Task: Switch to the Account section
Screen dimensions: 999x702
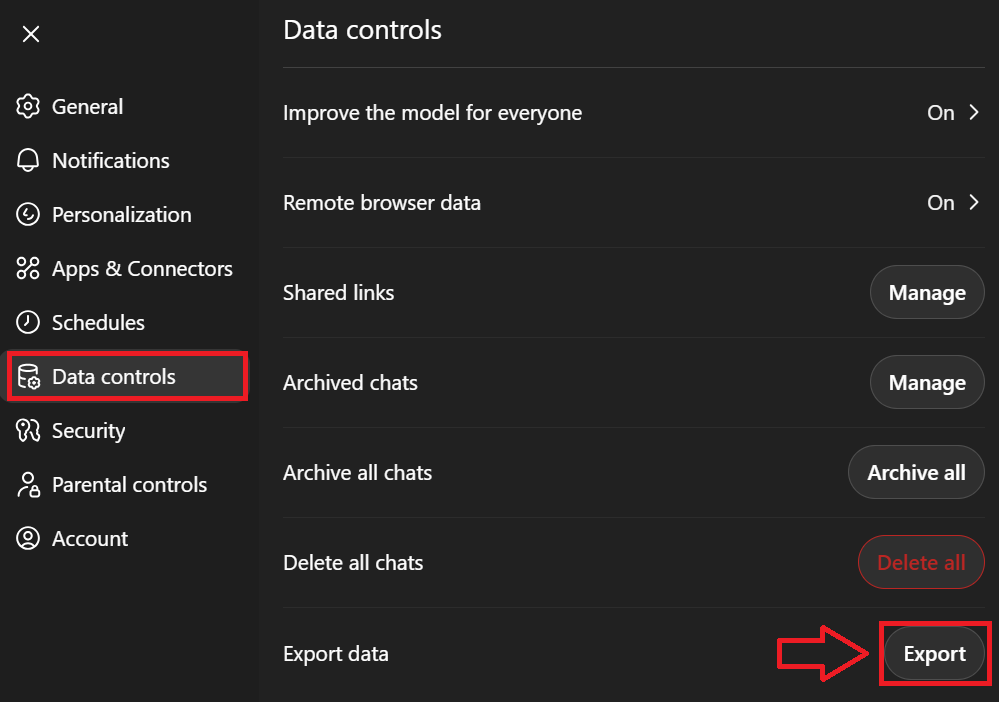Action: tap(89, 538)
